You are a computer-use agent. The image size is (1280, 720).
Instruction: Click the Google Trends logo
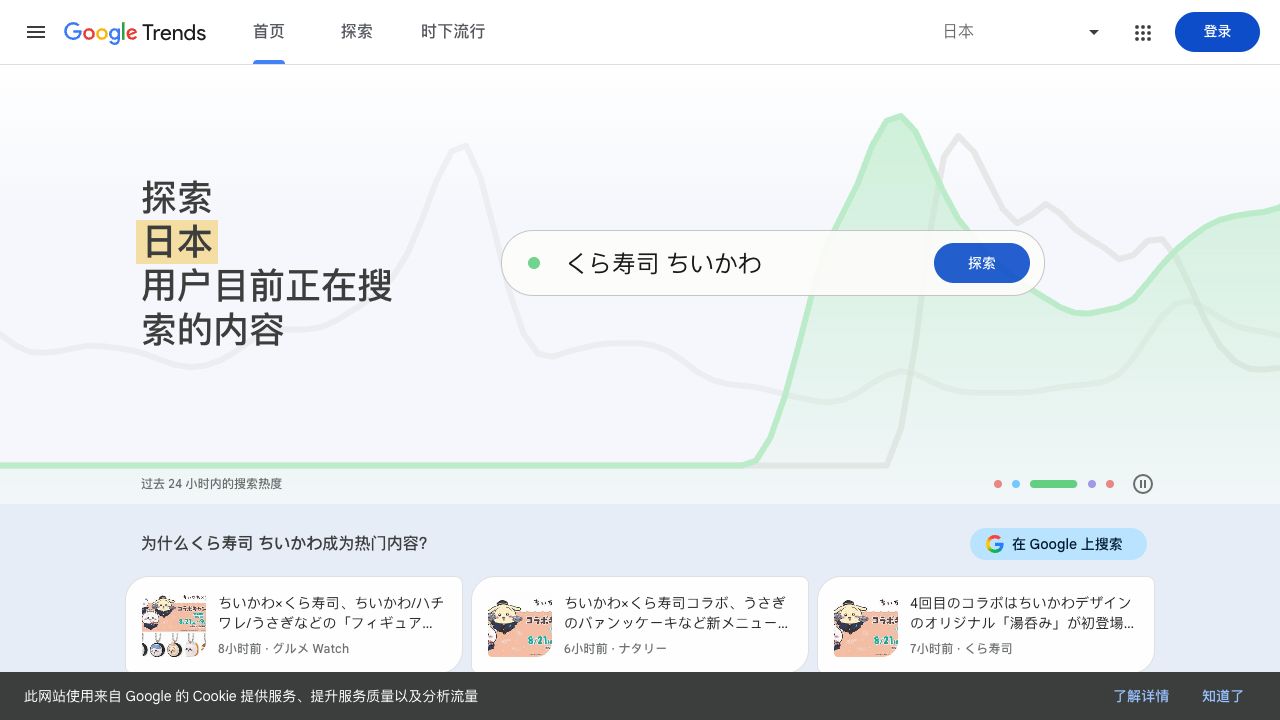(135, 32)
